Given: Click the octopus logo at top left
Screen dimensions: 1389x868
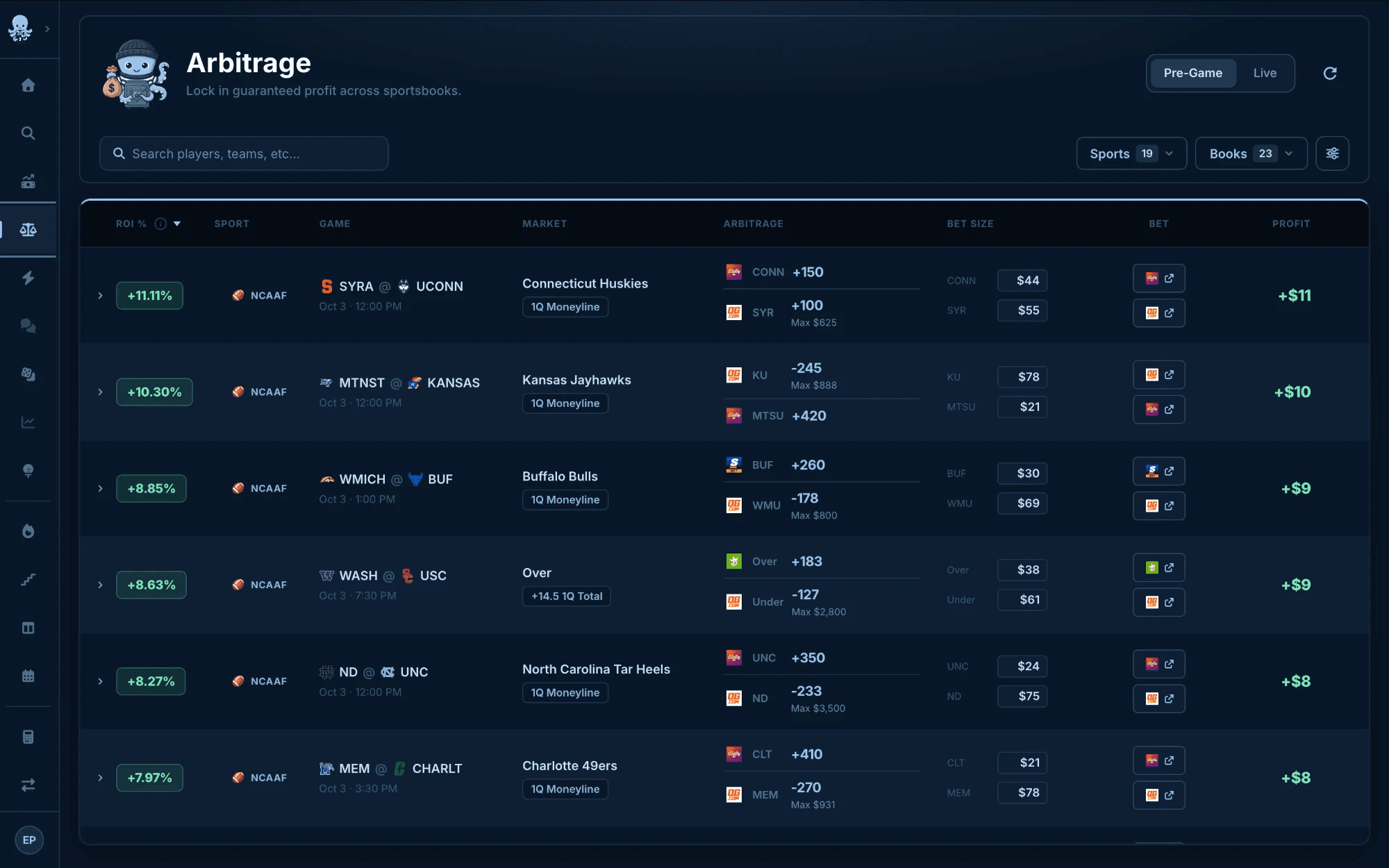Looking at the screenshot, I should click(x=20, y=28).
